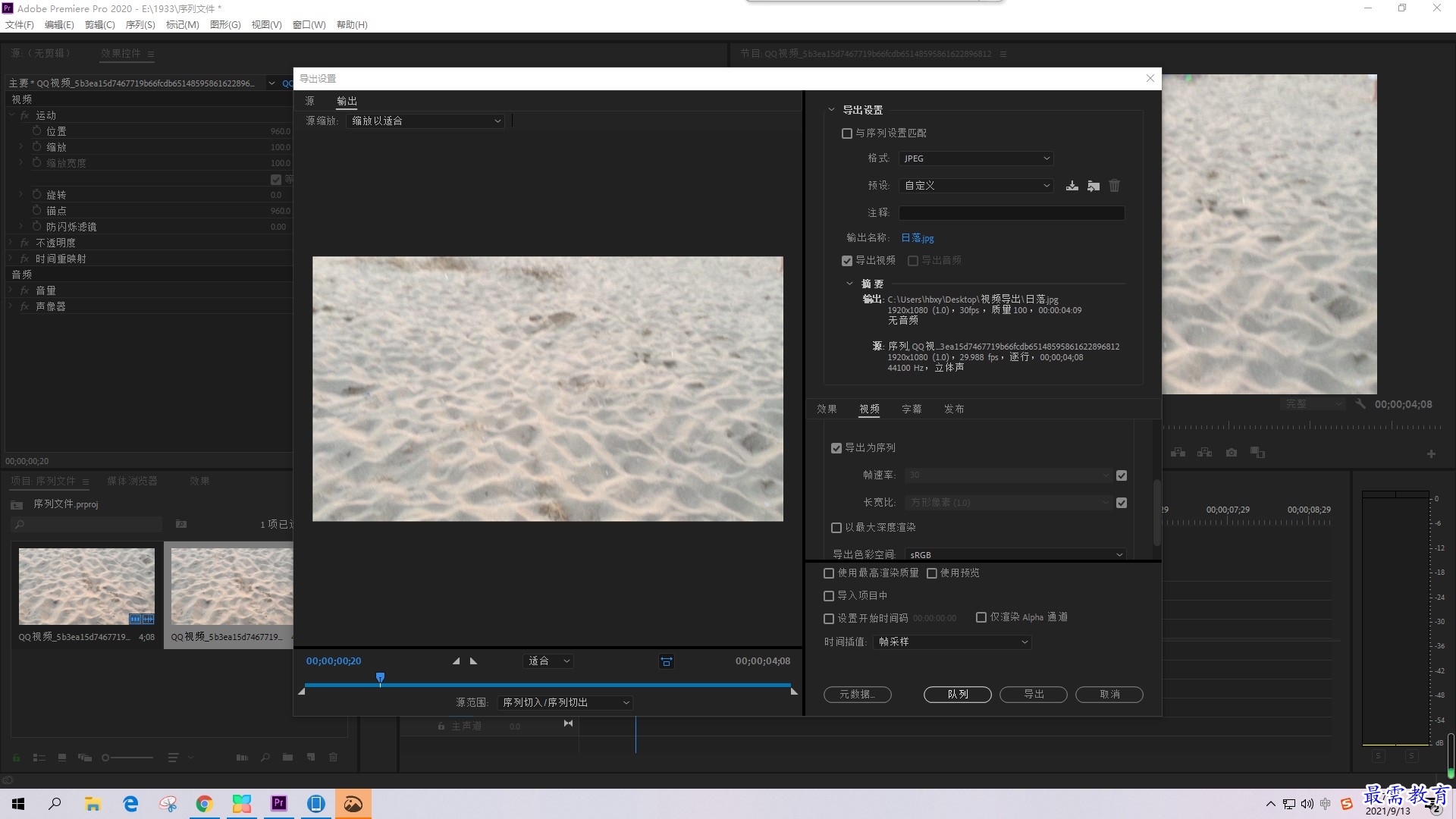Screen dimensions: 1456x819
Task: Switch to the Effects tab in export dialog
Action: tap(827, 409)
